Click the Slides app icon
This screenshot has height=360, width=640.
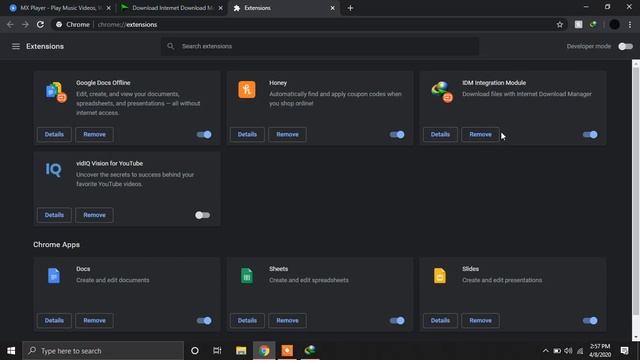(440, 276)
